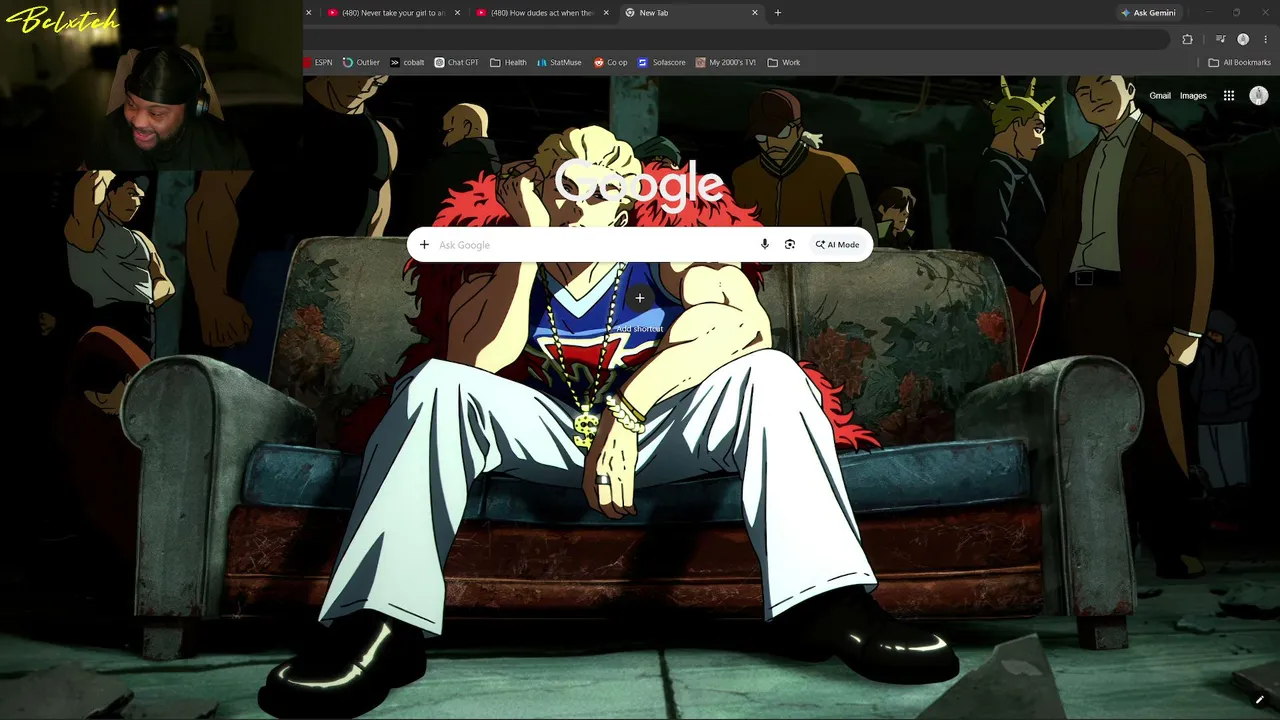Screen dimensions: 1280x720
Task: Switch to AI Mode search
Action: [x=837, y=245]
